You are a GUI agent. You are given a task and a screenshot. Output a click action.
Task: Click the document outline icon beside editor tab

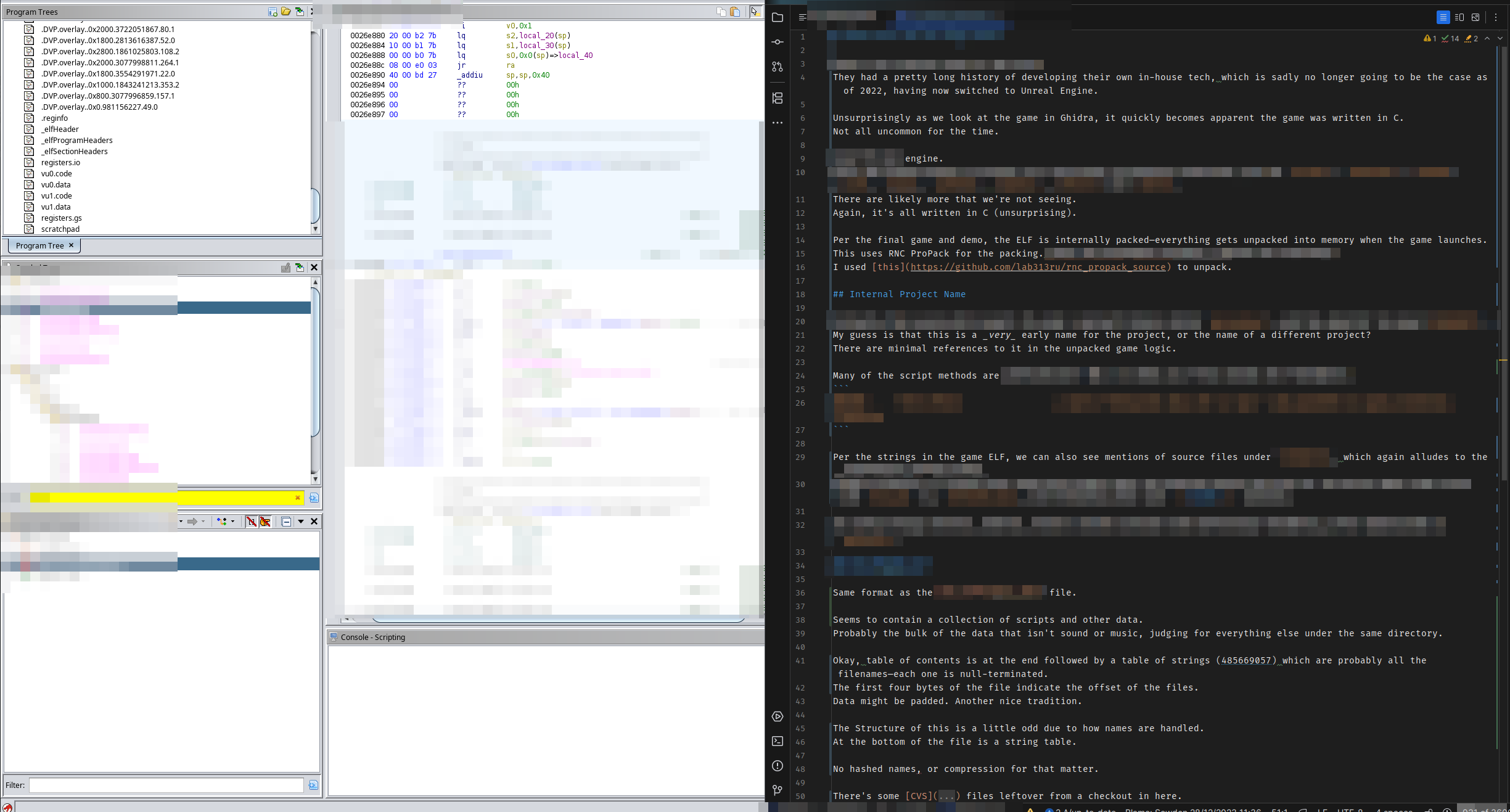click(802, 17)
